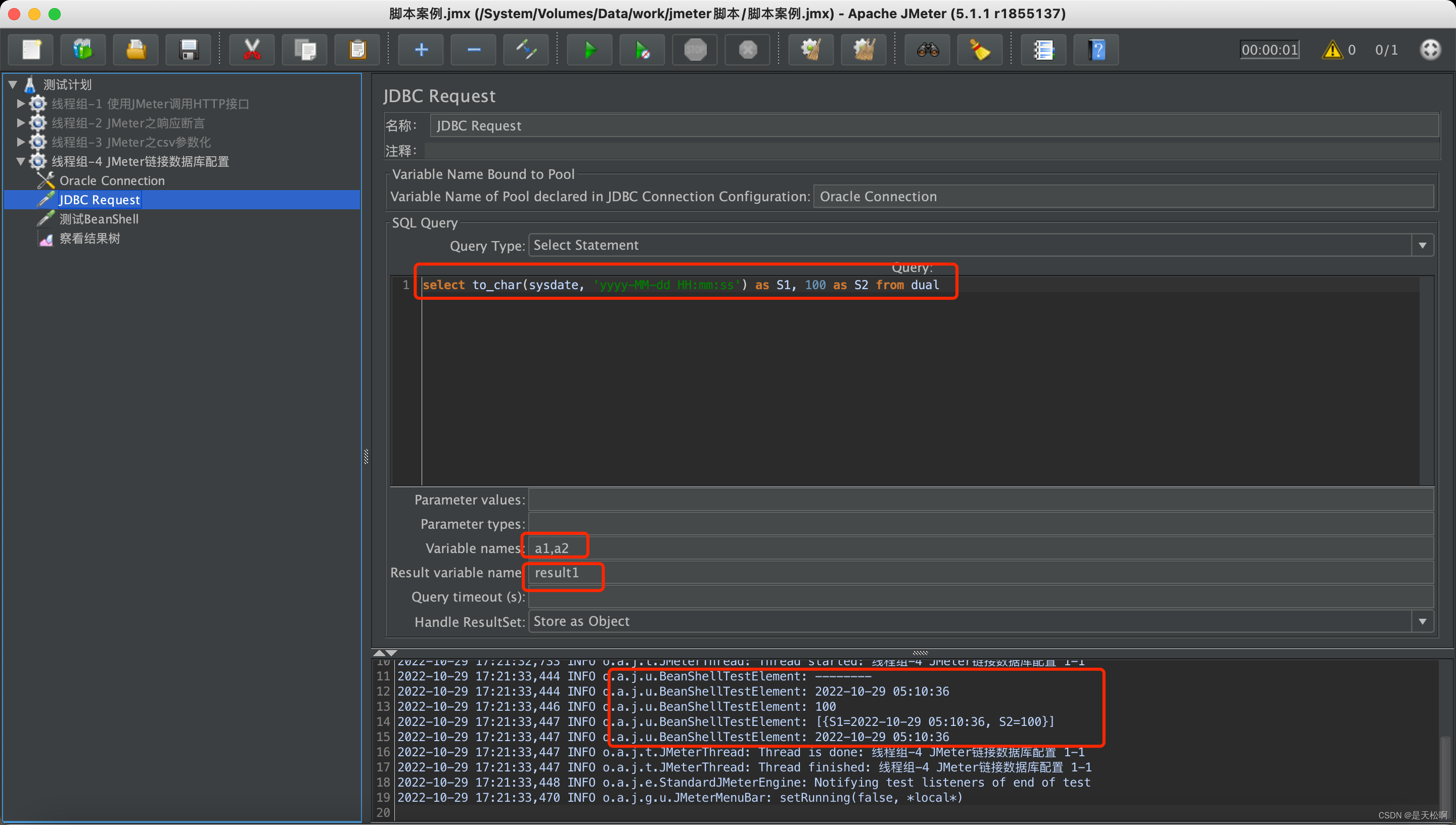Click the 名称 name input field
Image resolution: width=1456 pixels, height=825 pixels.
pos(934,126)
